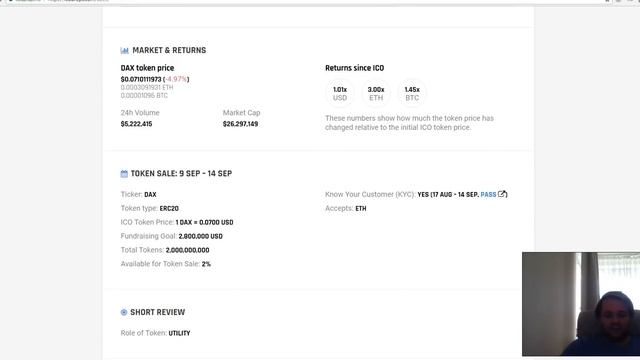Click the ERC20 token type value
This screenshot has height=360, width=640.
[x=169, y=209]
